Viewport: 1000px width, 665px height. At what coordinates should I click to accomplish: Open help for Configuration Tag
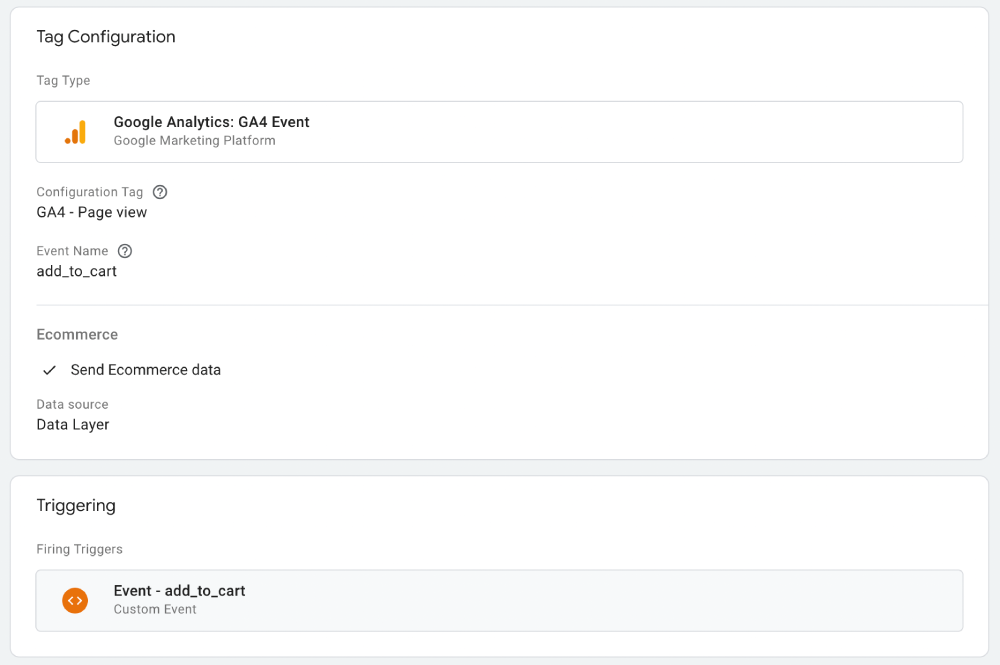click(x=160, y=192)
